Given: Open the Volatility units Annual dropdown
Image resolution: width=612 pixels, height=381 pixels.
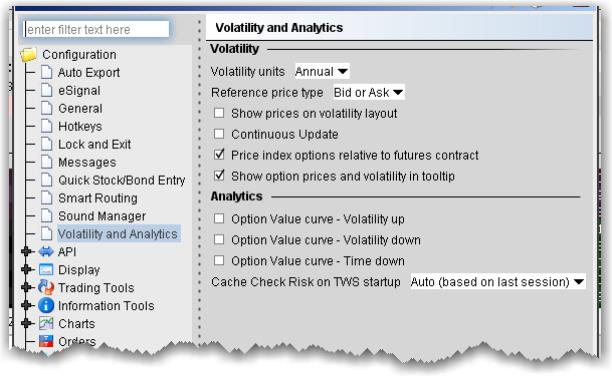Looking at the screenshot, I should (x=322, y=71).
